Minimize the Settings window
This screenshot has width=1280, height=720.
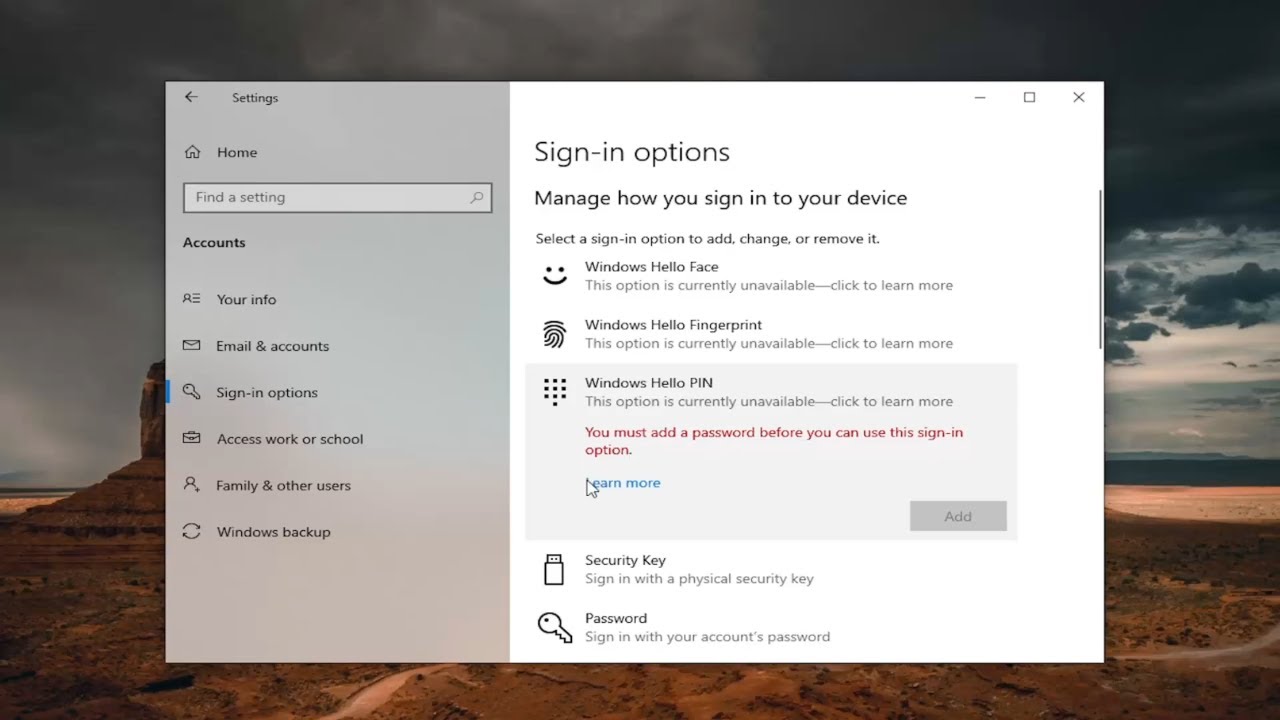[980, 97]
